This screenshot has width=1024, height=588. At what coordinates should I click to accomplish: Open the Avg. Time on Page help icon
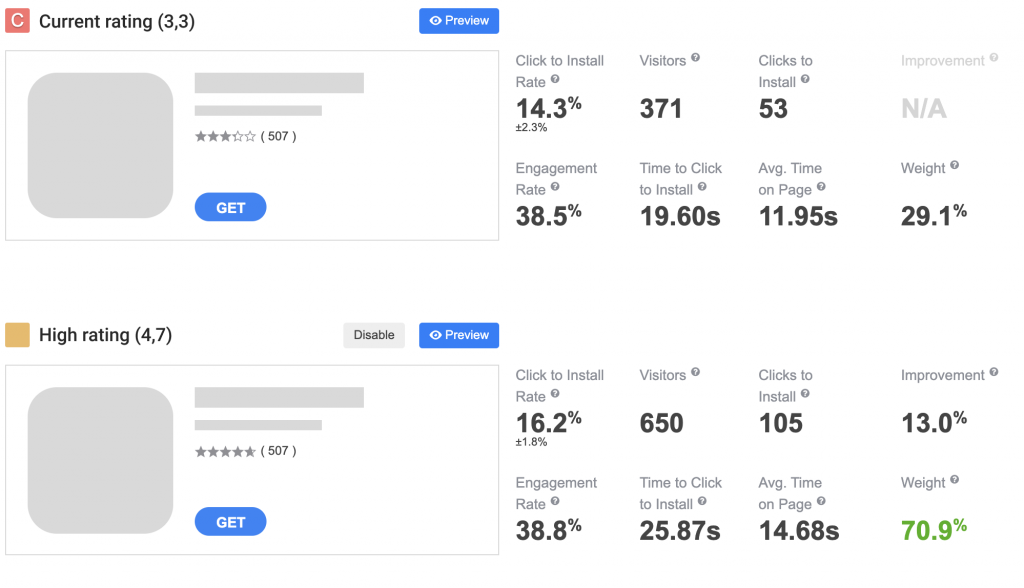(x=821, y=189)
